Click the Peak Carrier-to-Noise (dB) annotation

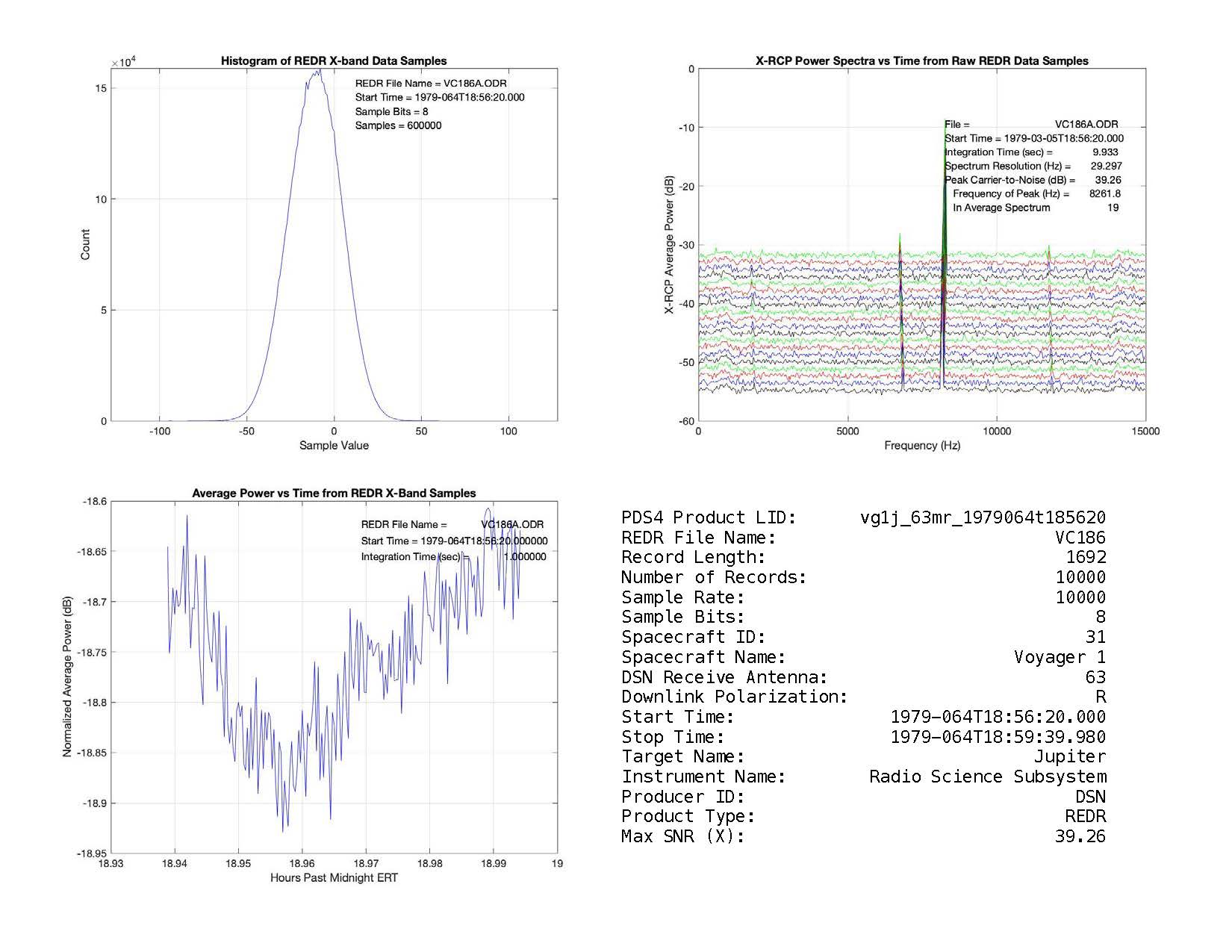coord(1009,180)
